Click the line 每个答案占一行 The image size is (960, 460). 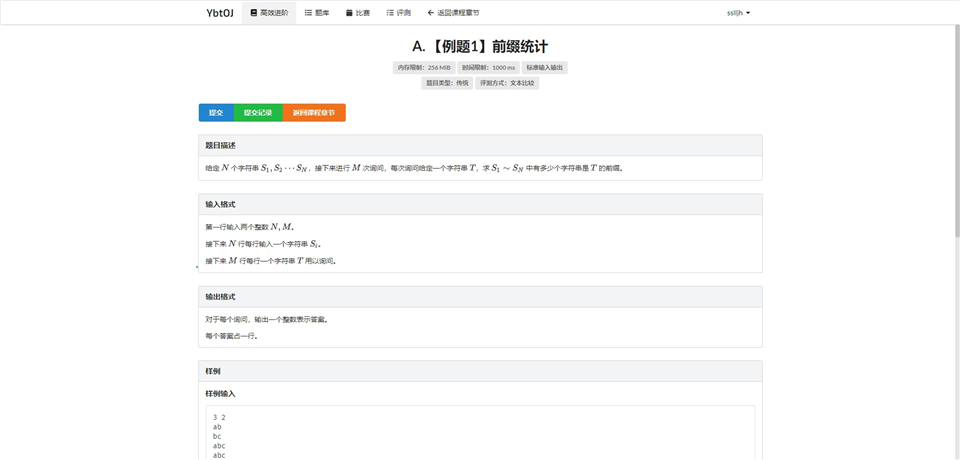pyautogui.click(x=231, y=336)
